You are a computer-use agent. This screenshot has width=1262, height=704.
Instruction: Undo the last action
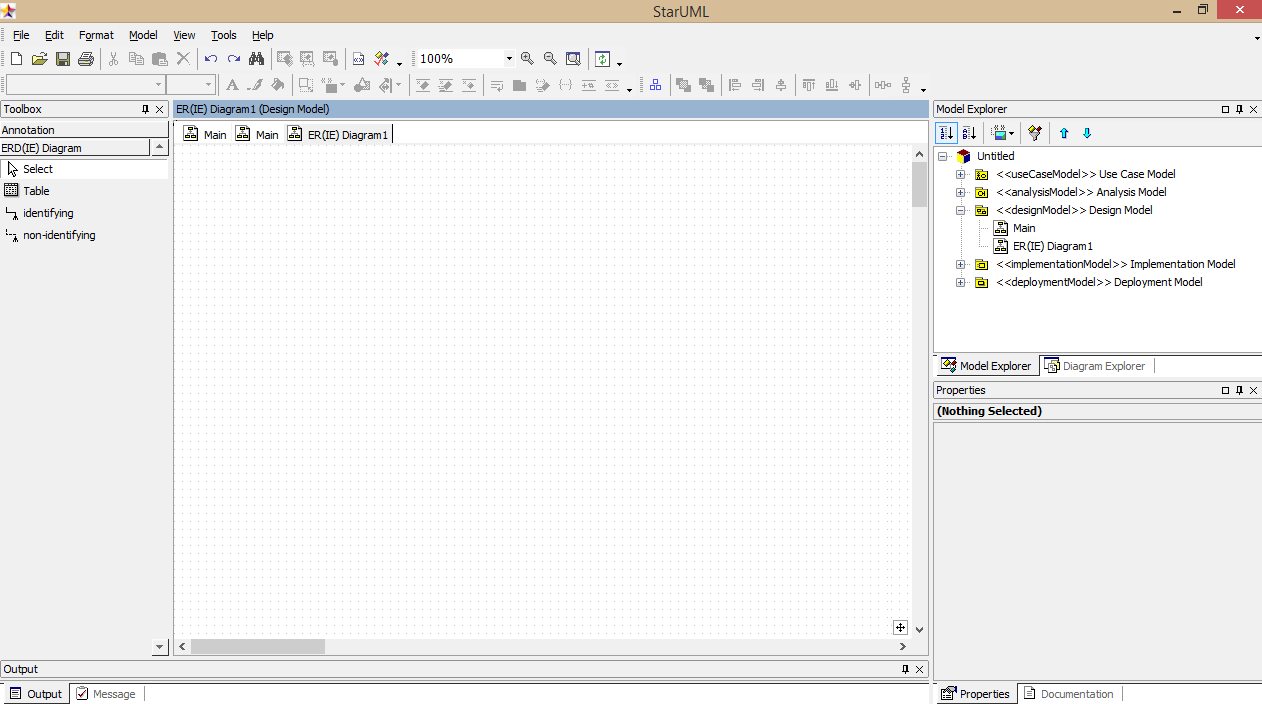[x=211, y=59]
